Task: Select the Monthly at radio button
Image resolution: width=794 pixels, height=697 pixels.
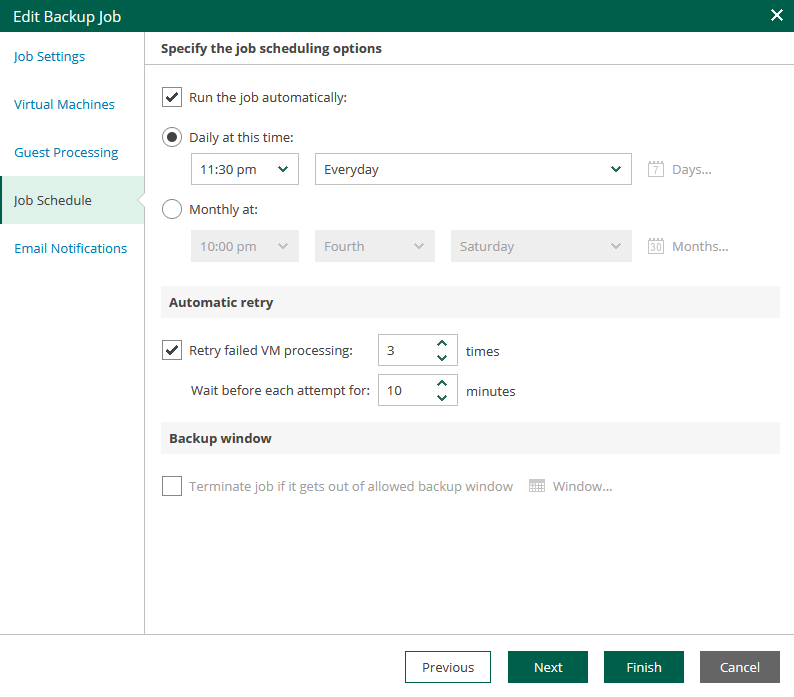Action: (172, 209)
